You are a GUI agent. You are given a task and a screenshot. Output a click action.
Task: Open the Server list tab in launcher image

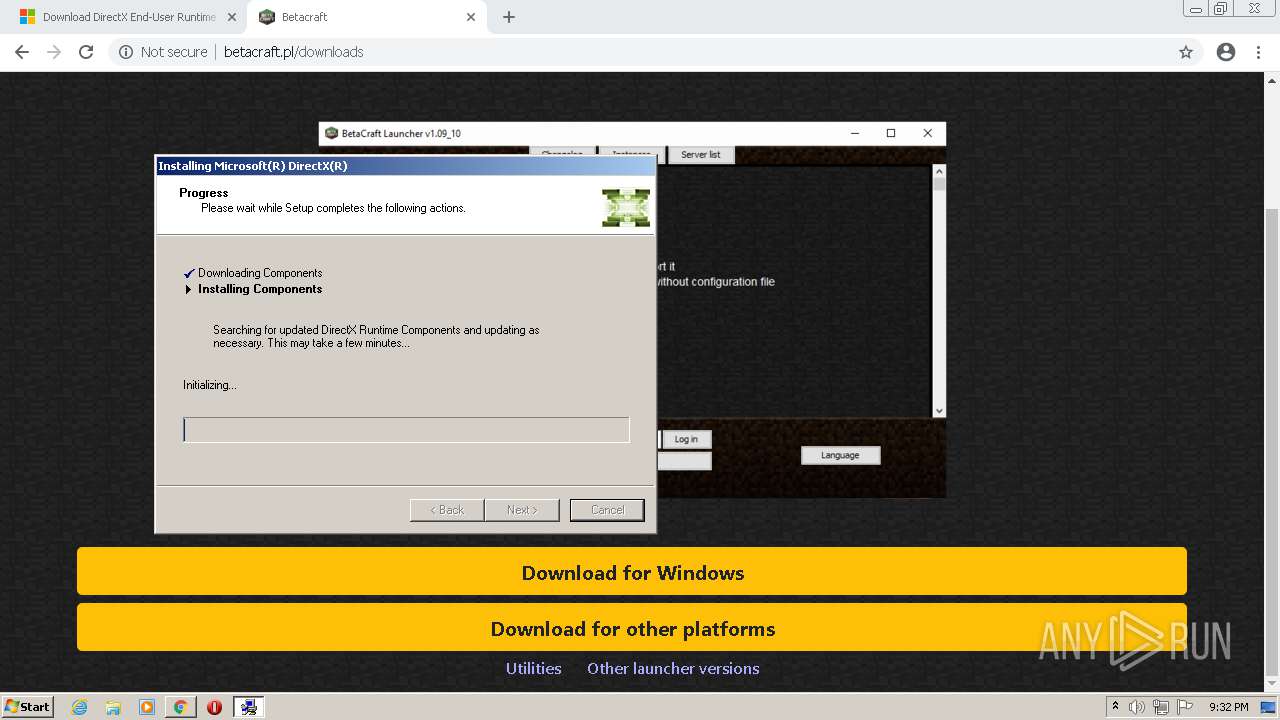click(x=701, y=155)
